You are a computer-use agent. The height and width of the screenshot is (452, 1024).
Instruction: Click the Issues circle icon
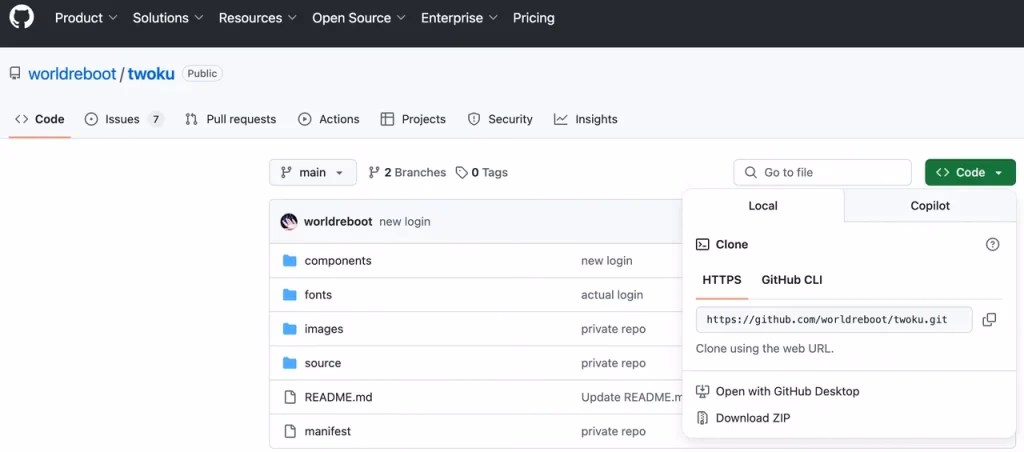point(92,119)
